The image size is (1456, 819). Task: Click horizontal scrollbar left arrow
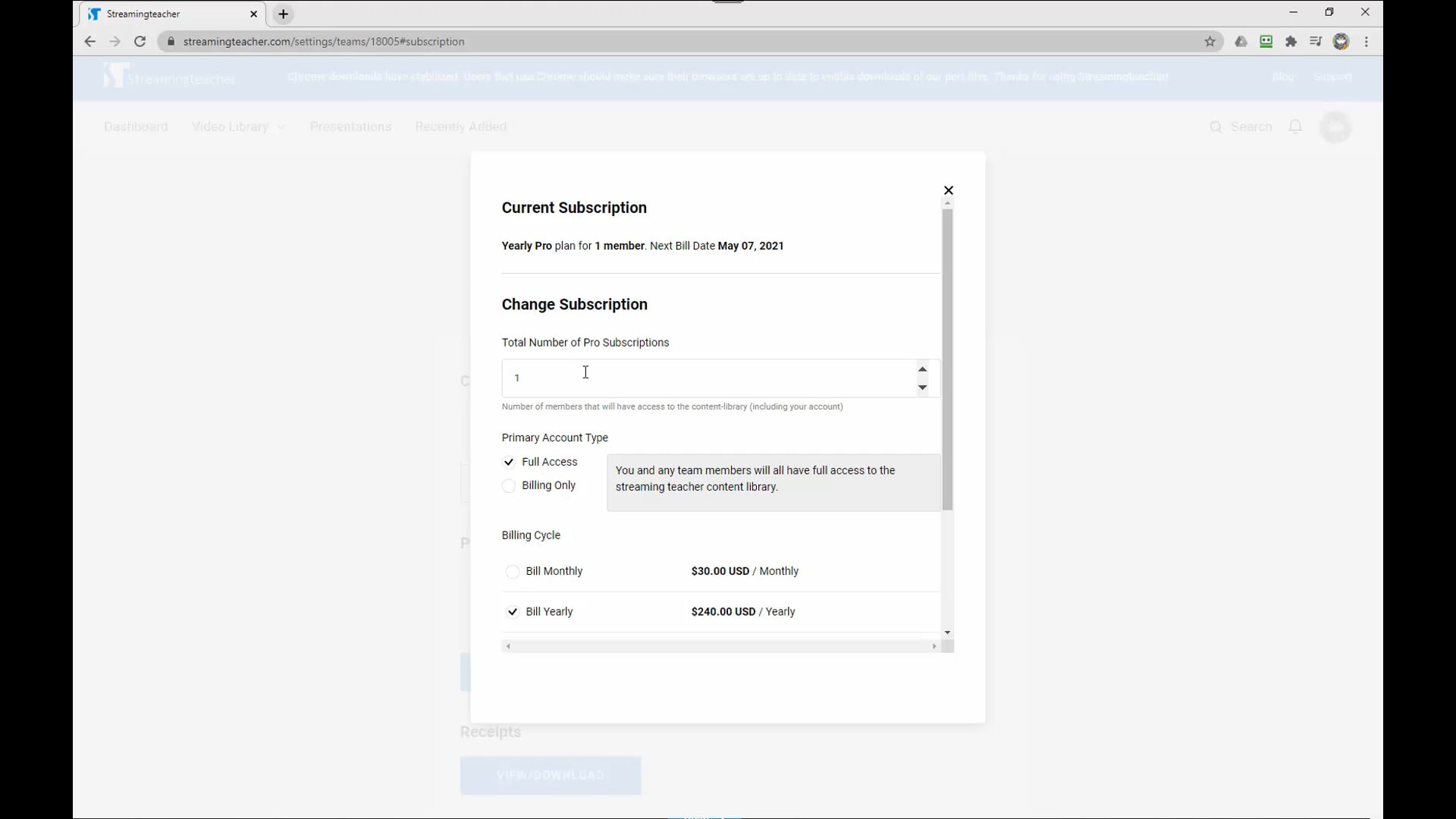[x=508, y=647]
